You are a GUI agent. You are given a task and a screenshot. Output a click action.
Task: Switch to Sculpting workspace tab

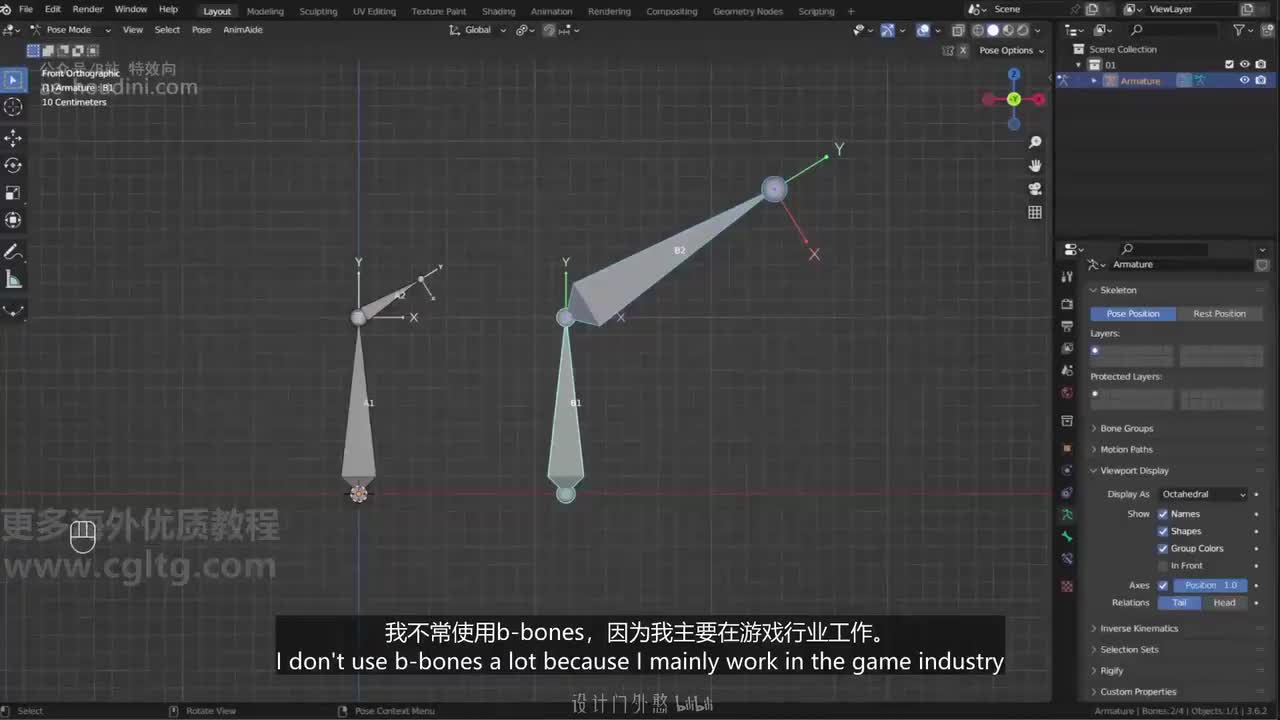(x=318, y=11)
